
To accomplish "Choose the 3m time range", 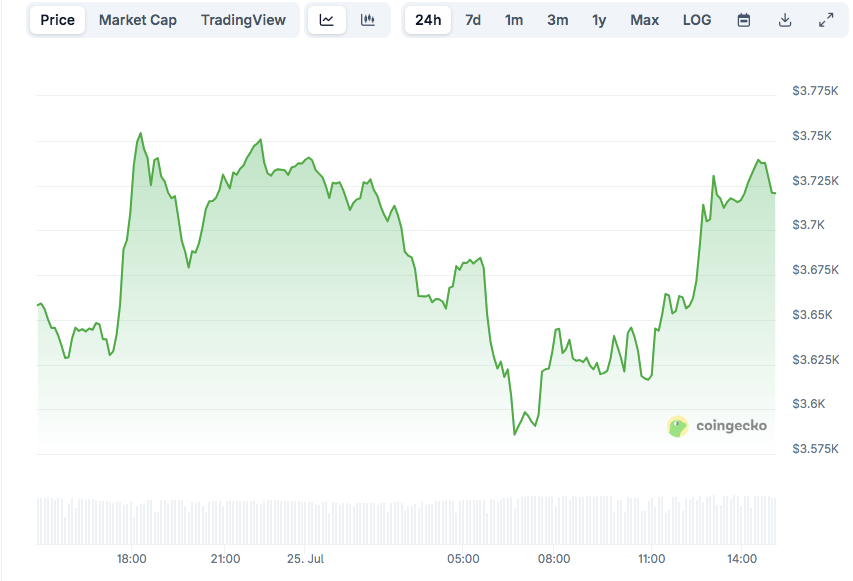I will tap(557, 20).
